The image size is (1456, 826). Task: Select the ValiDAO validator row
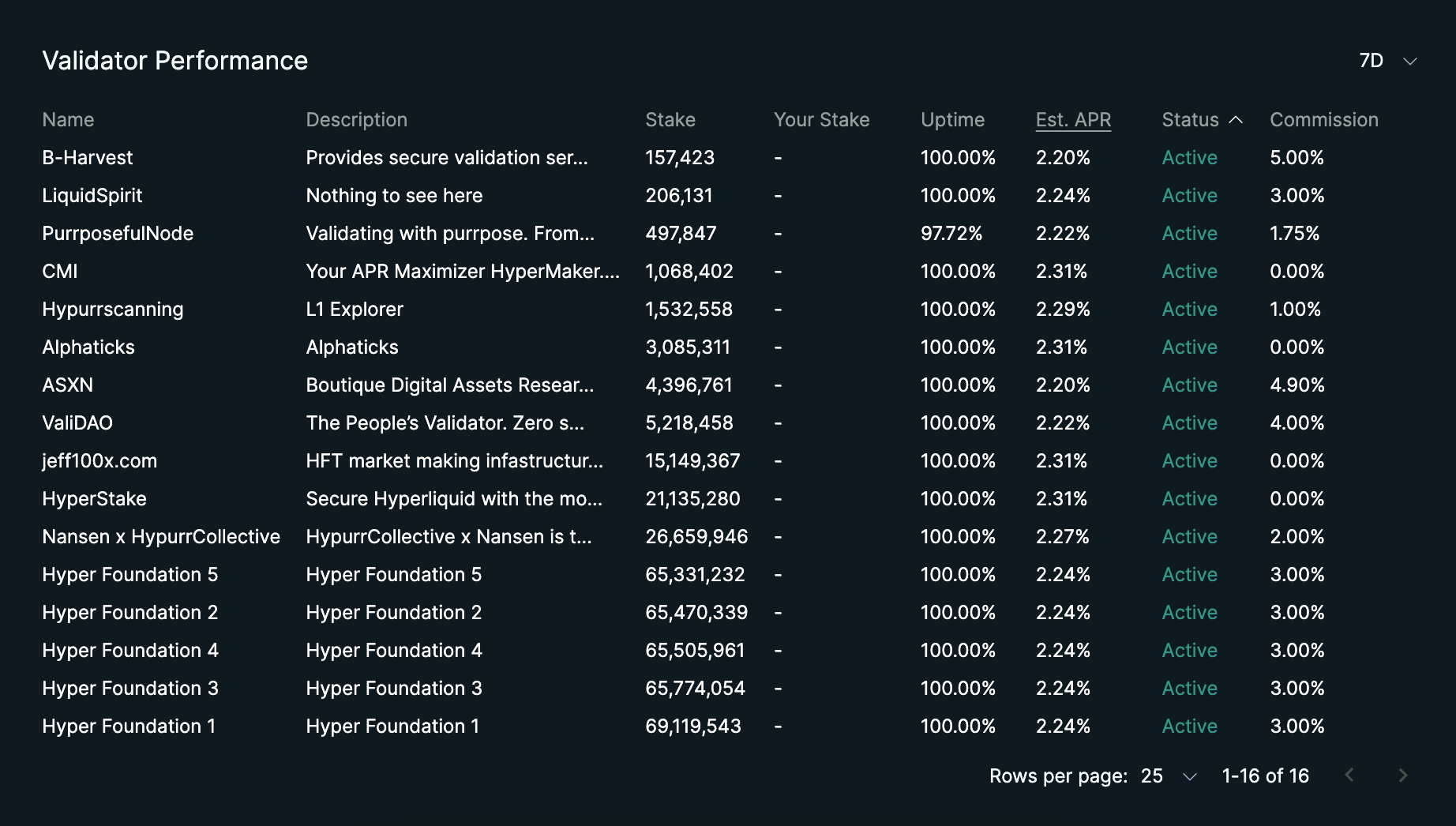(x=77, y=423)
